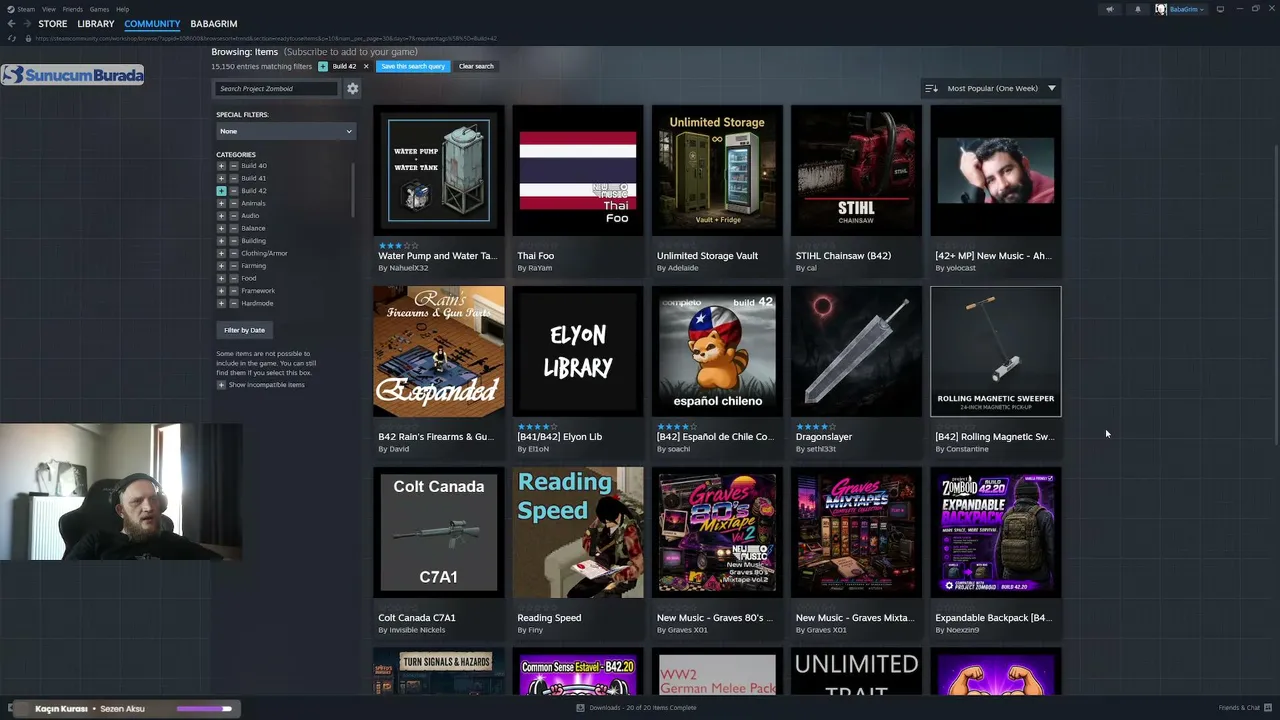1280x720 pixels.
Task: Open the Water Pump and Water Tank thumbnail
Action: (x=439, y=171)
